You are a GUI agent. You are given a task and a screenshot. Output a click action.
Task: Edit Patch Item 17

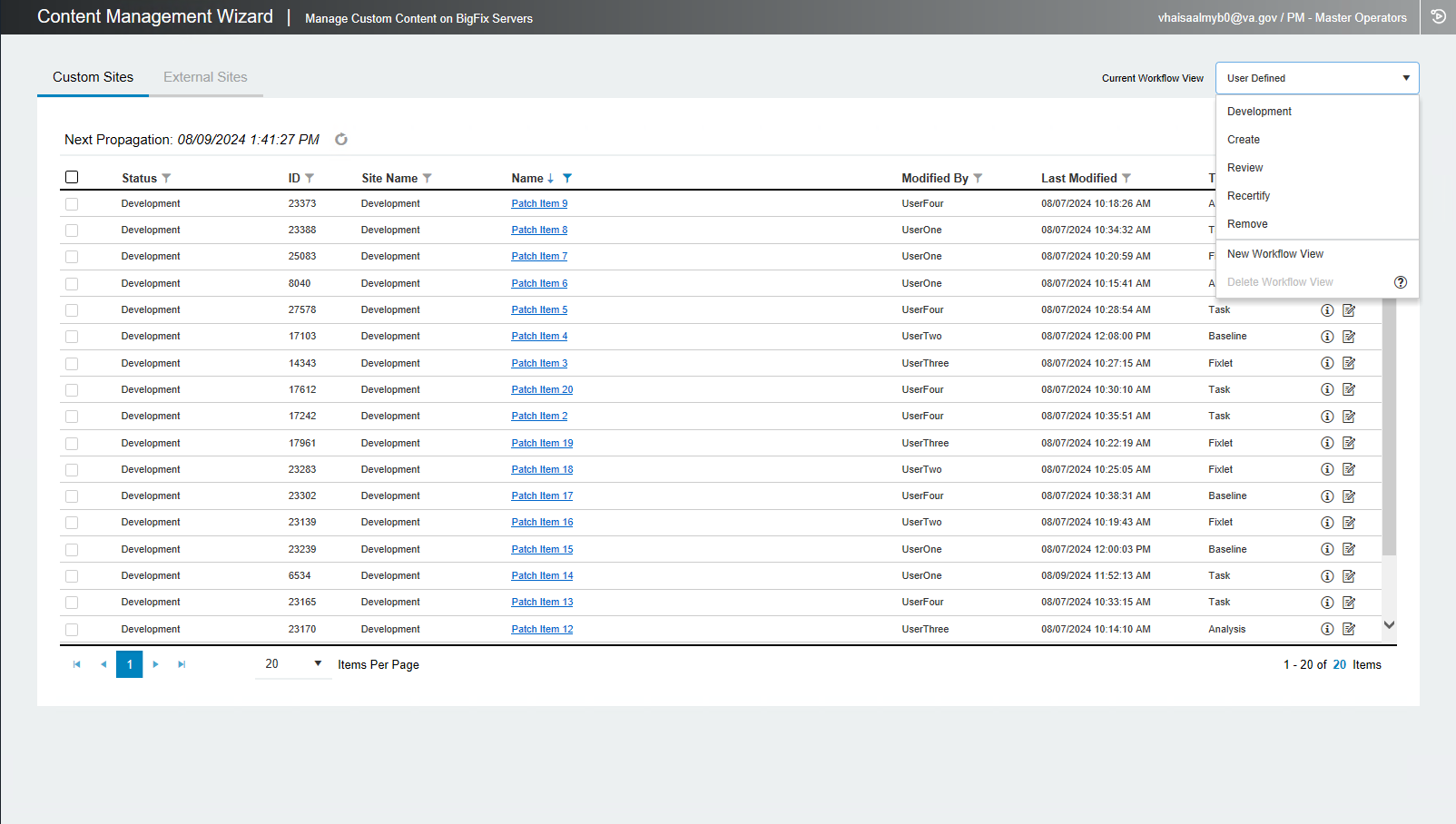pos(1349,496)
